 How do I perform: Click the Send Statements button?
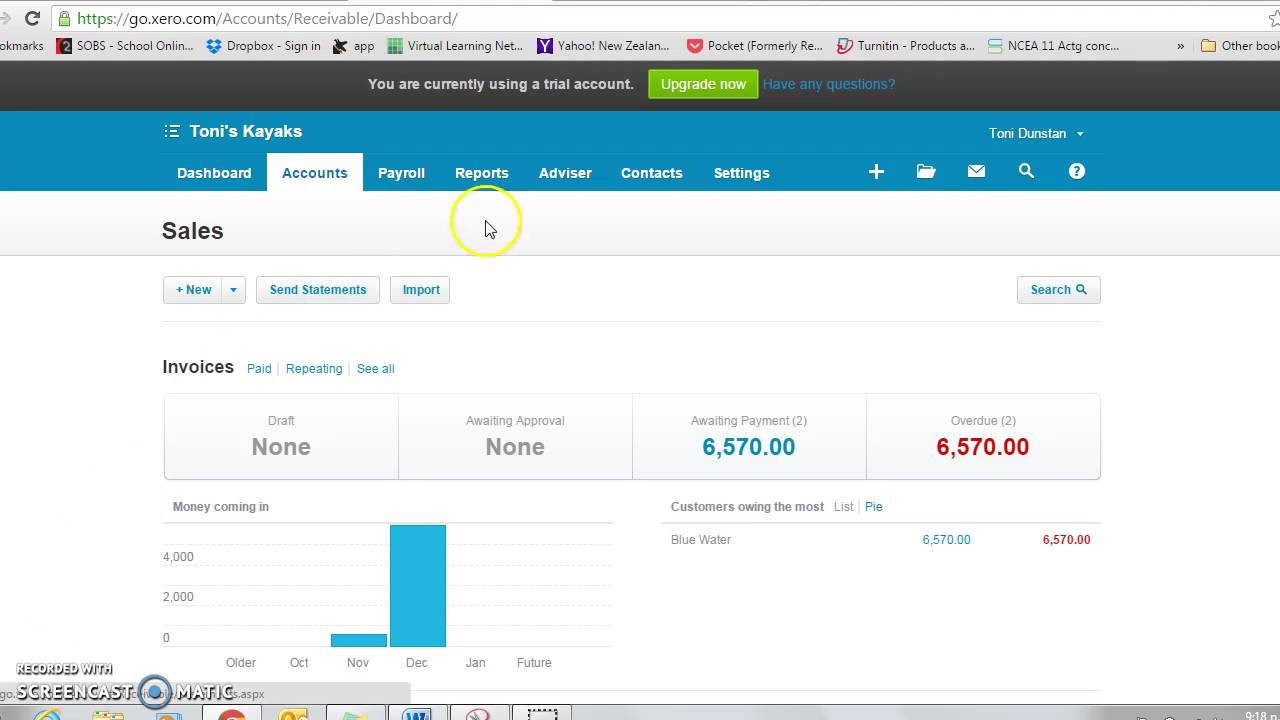(x=318, y=290)
